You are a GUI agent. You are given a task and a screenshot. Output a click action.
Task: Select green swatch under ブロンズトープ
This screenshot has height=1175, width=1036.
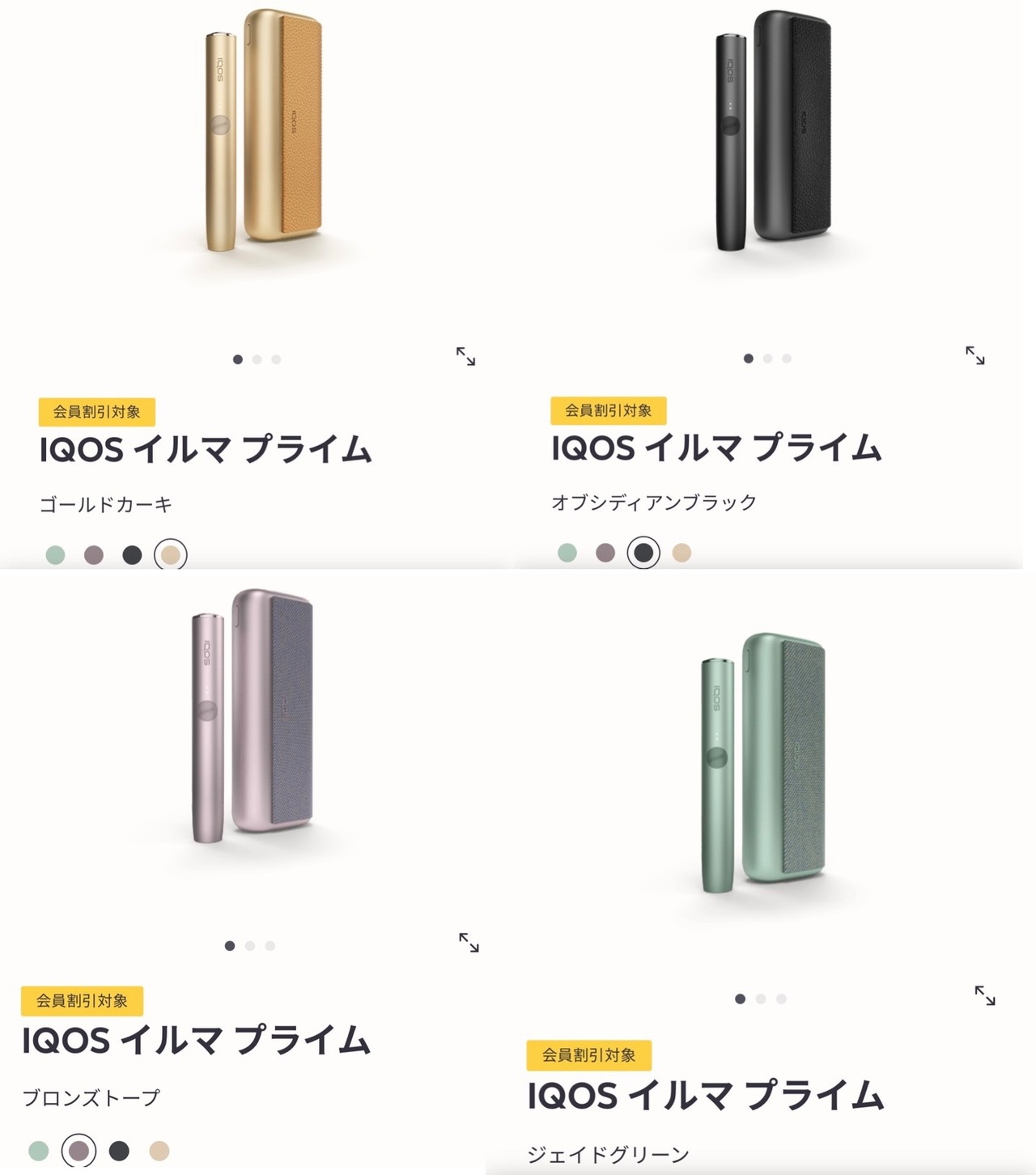coord(38,1151)
